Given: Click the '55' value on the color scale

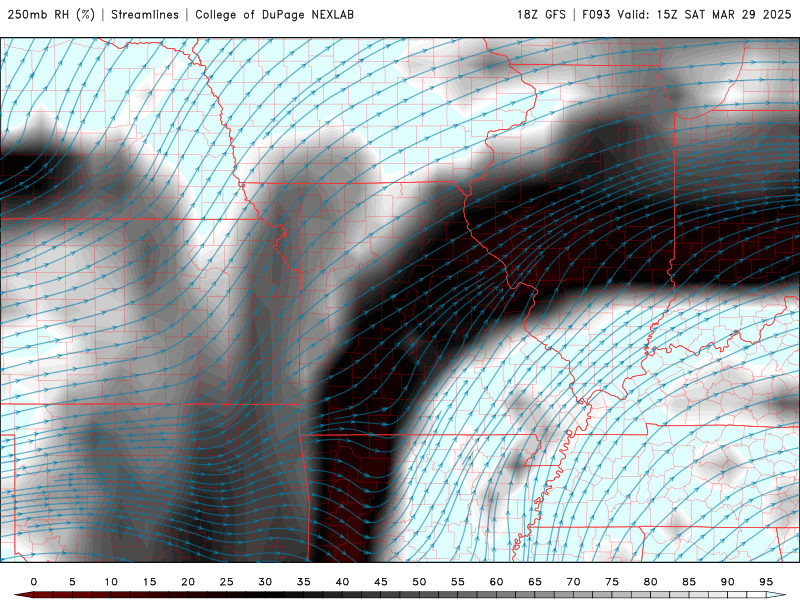Looking at the screenshot, I should (x=458, y=582).
